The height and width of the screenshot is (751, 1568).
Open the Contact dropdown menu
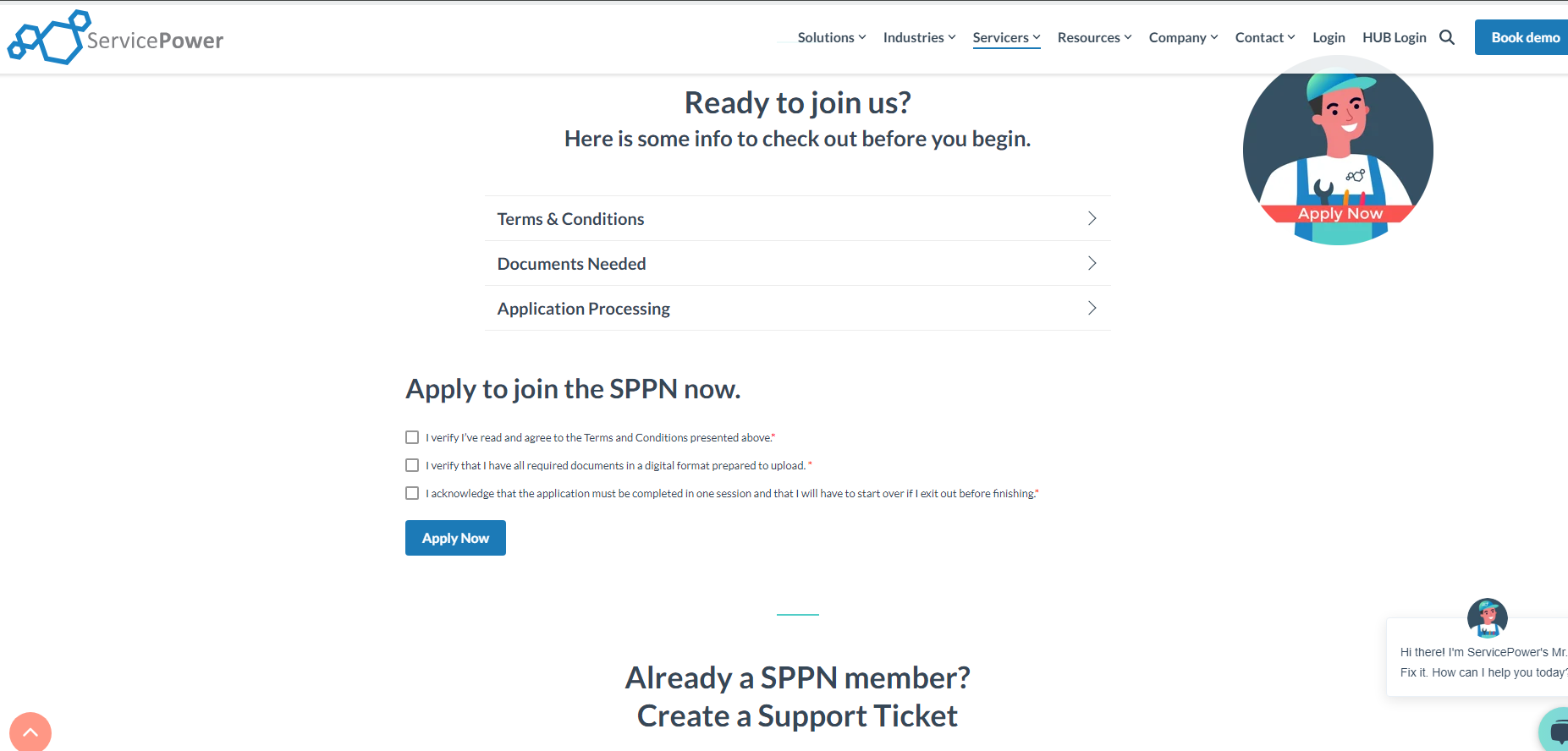[x=1265, y=37]
